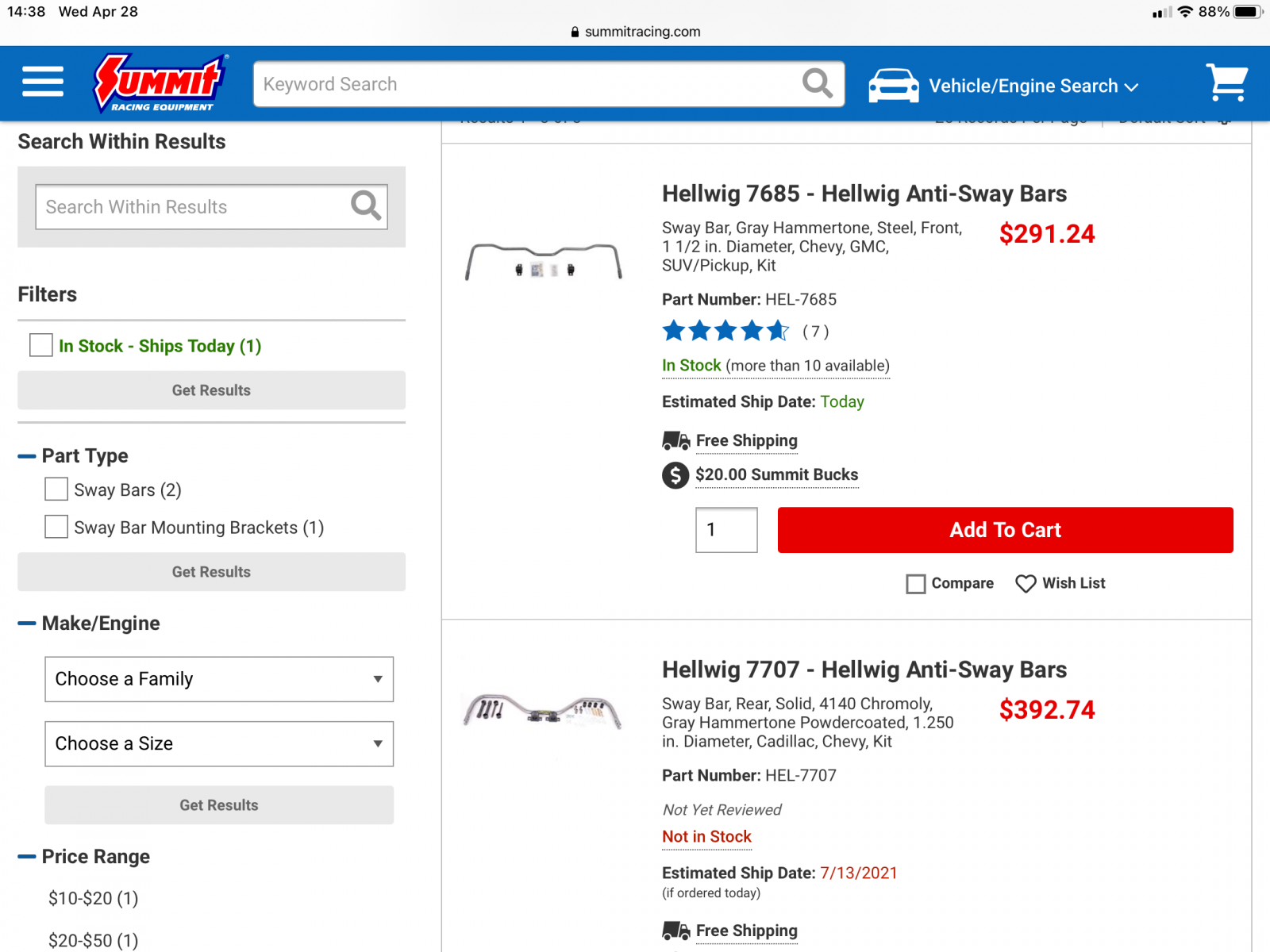Open the Choose a Family dropdown
Viewport: 1270px width, 952px height.
(219, 679)
